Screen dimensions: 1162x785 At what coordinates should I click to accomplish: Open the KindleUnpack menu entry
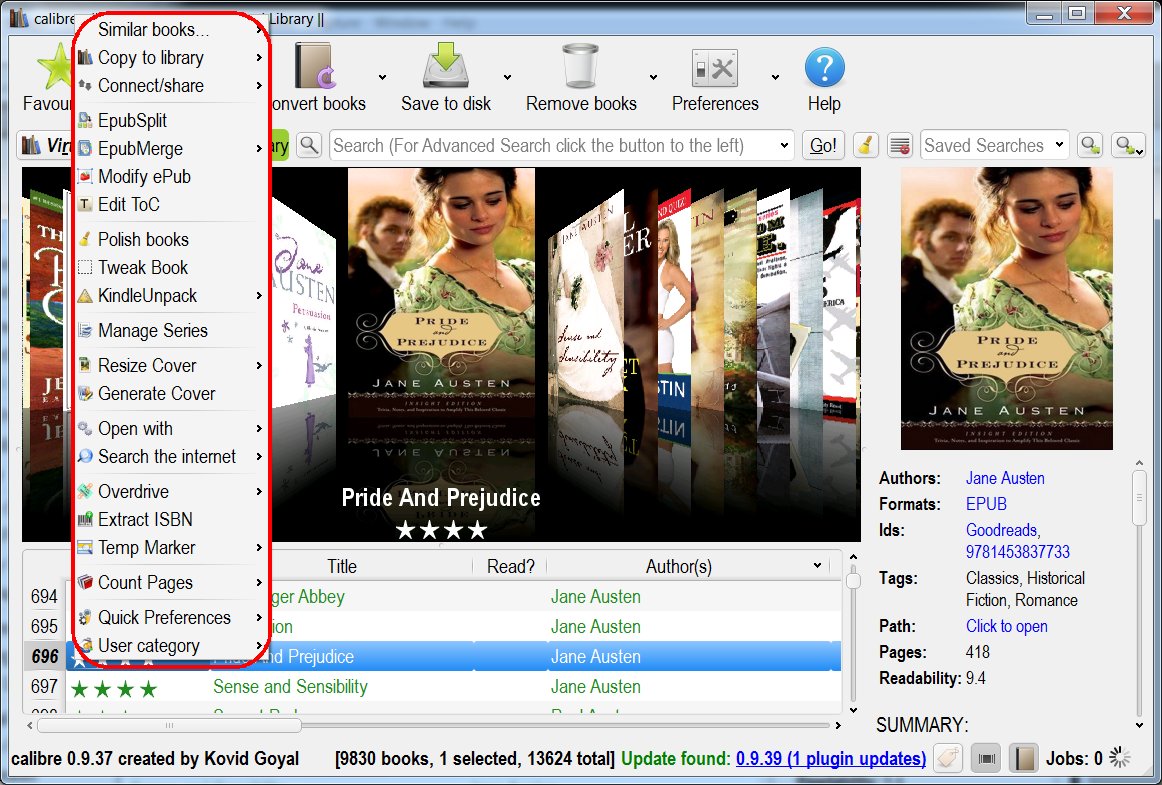[170, 296]
